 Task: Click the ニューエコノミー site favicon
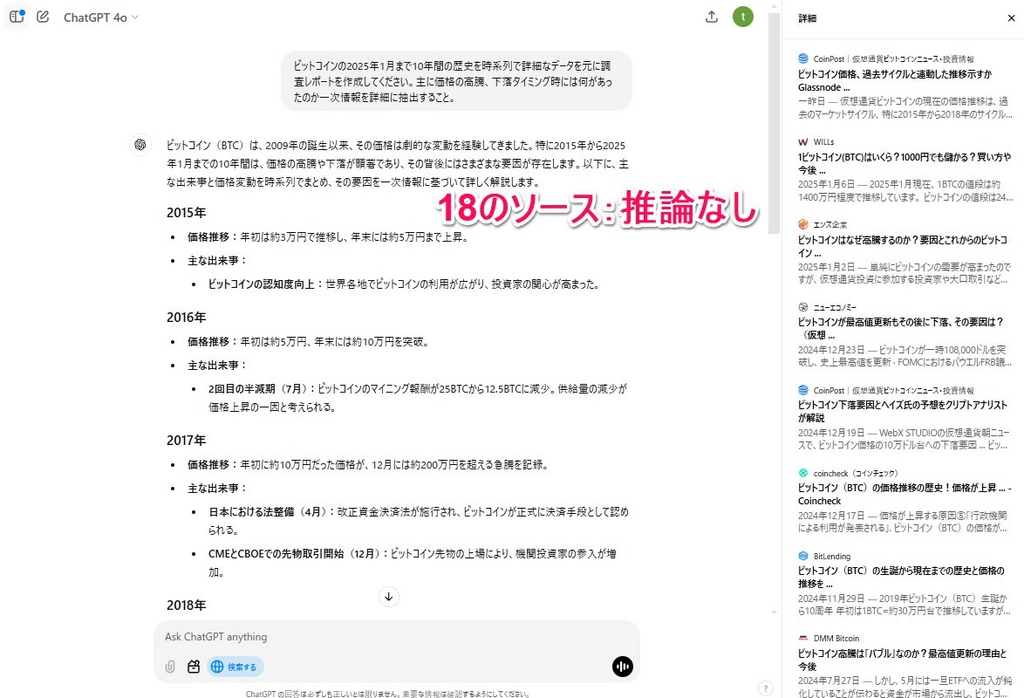[x=803, y=307]
